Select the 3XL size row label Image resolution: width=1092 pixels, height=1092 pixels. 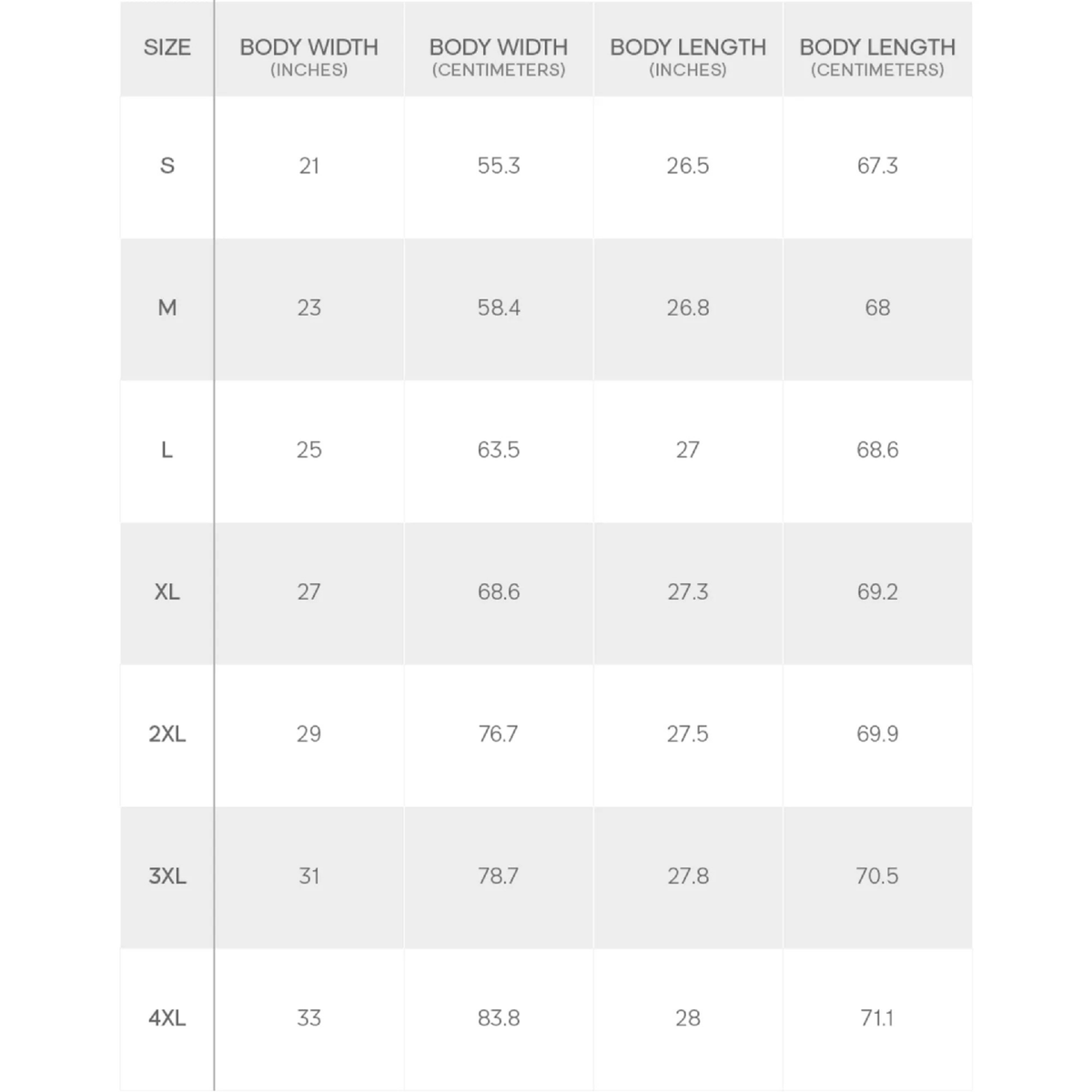click(x=167, y=875)
